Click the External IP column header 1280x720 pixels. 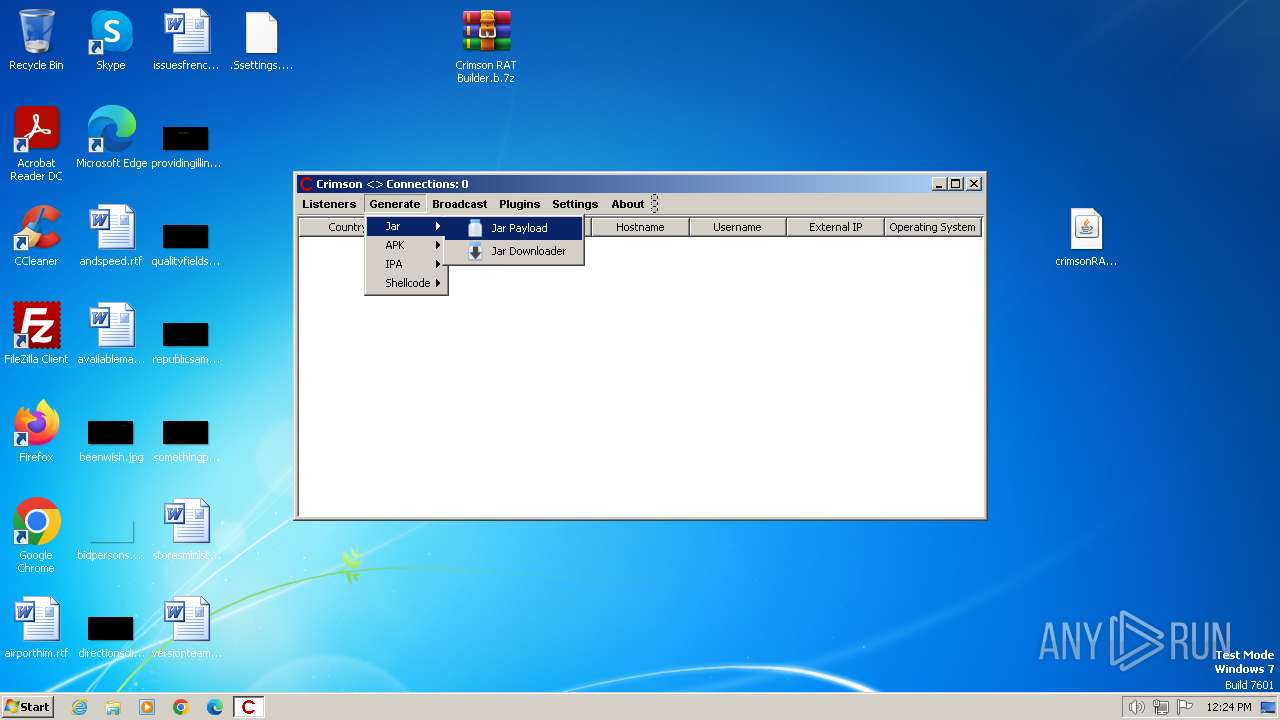835,227
